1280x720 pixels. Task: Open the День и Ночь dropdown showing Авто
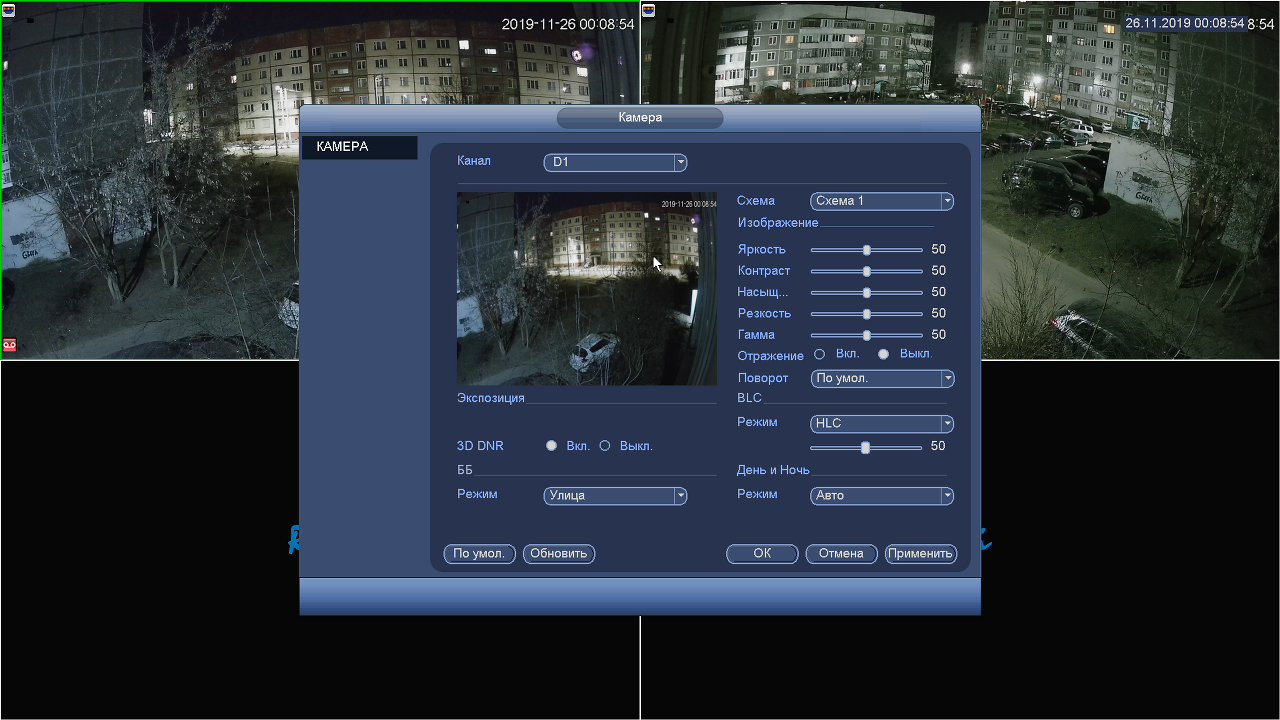[882, 496]
